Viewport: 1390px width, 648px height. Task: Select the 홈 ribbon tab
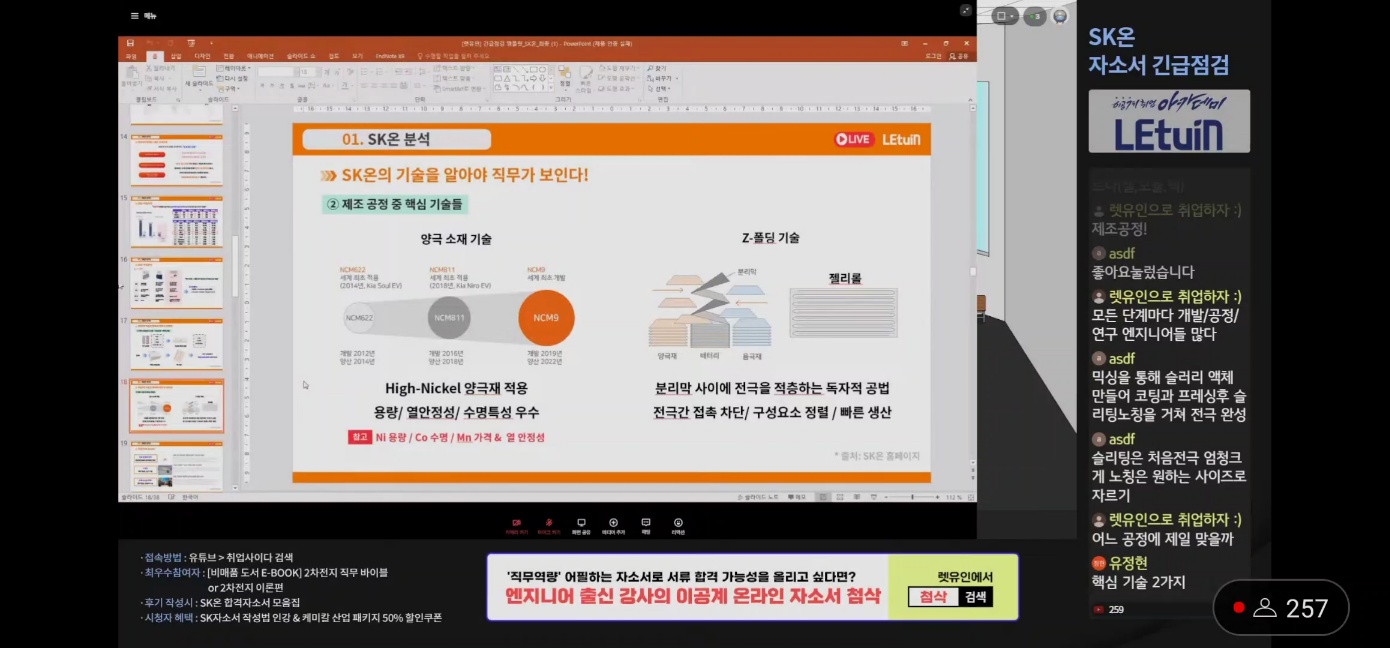154,56
